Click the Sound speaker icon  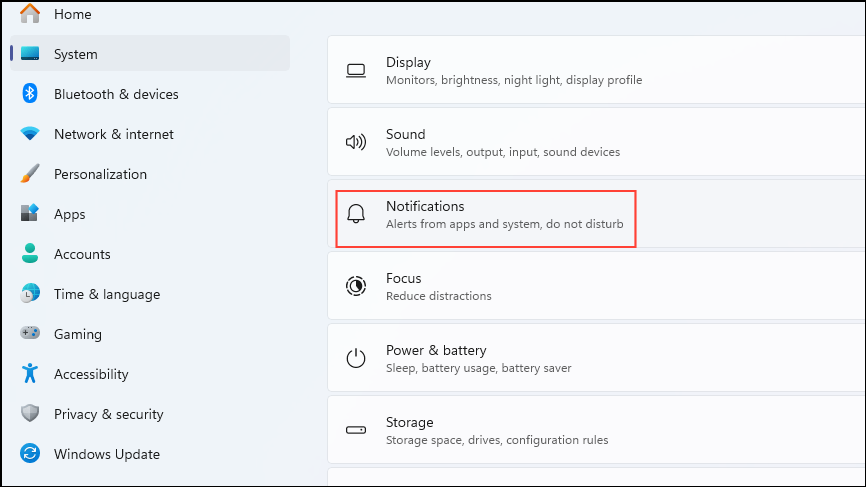tap(356, 142)
